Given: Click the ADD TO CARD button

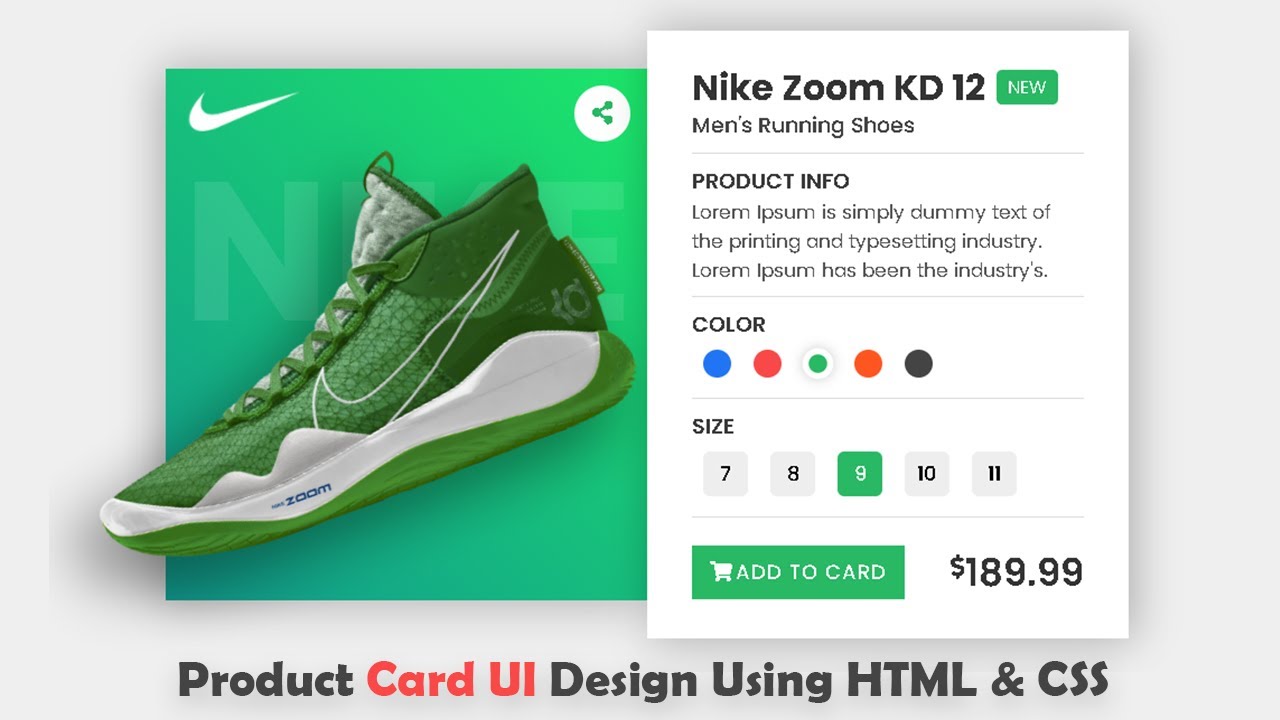Looking at the screenshot, I should [798, 572].
